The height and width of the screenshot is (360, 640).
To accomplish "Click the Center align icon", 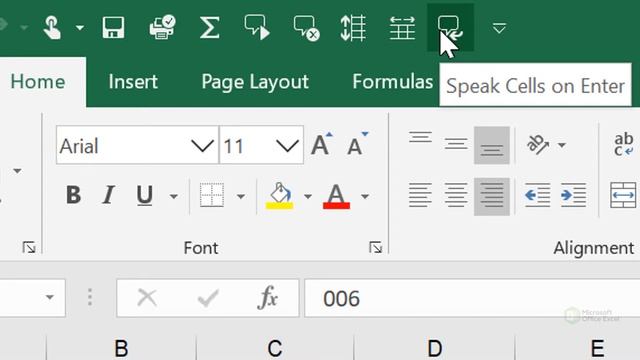I will [x=456, y=195].
